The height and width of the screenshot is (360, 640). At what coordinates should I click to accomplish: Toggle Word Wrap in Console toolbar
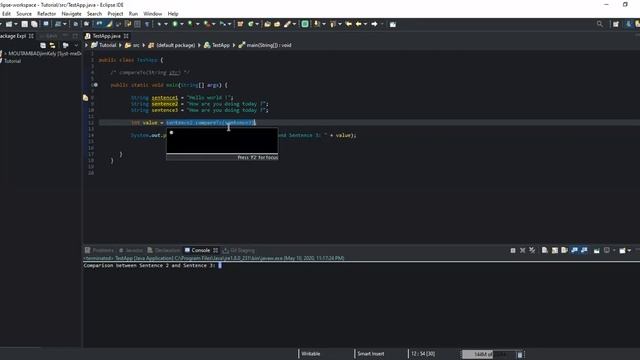564,250
